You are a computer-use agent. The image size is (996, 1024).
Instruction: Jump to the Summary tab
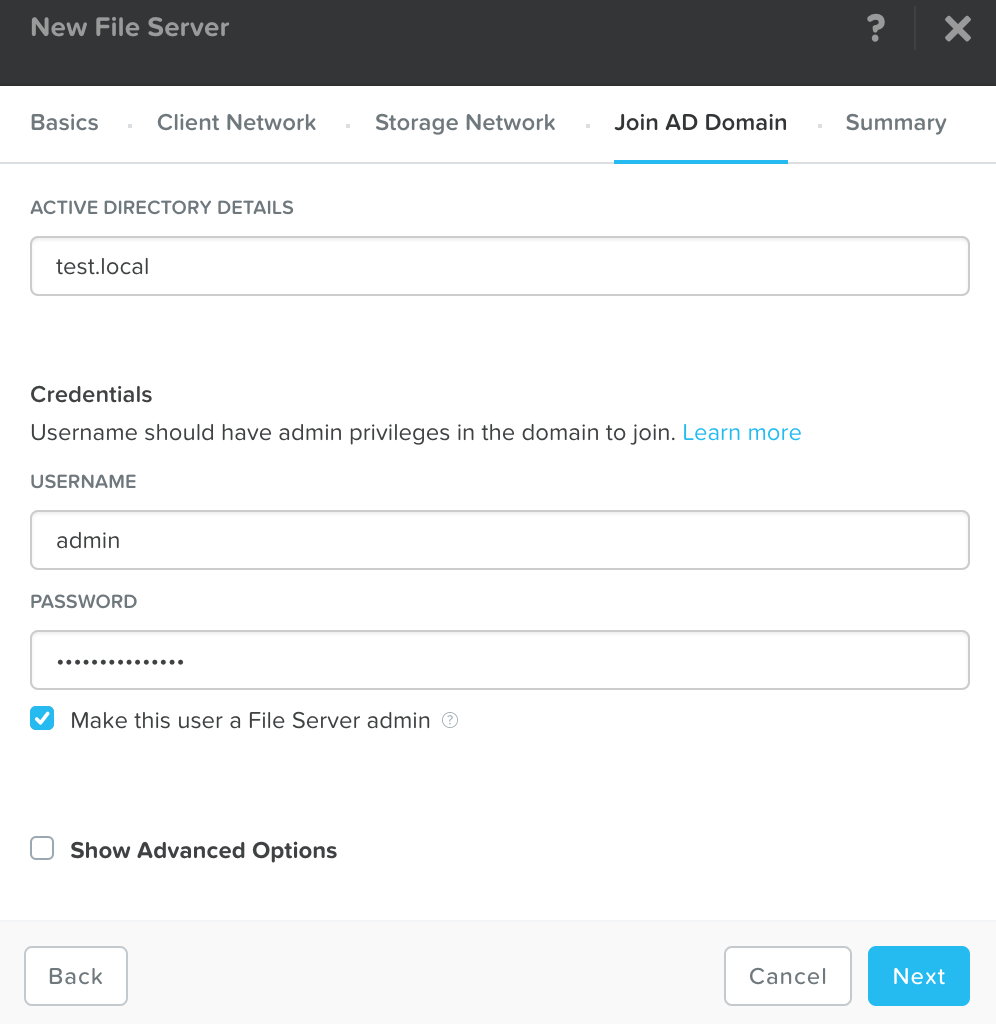click(x=895, y=123)
